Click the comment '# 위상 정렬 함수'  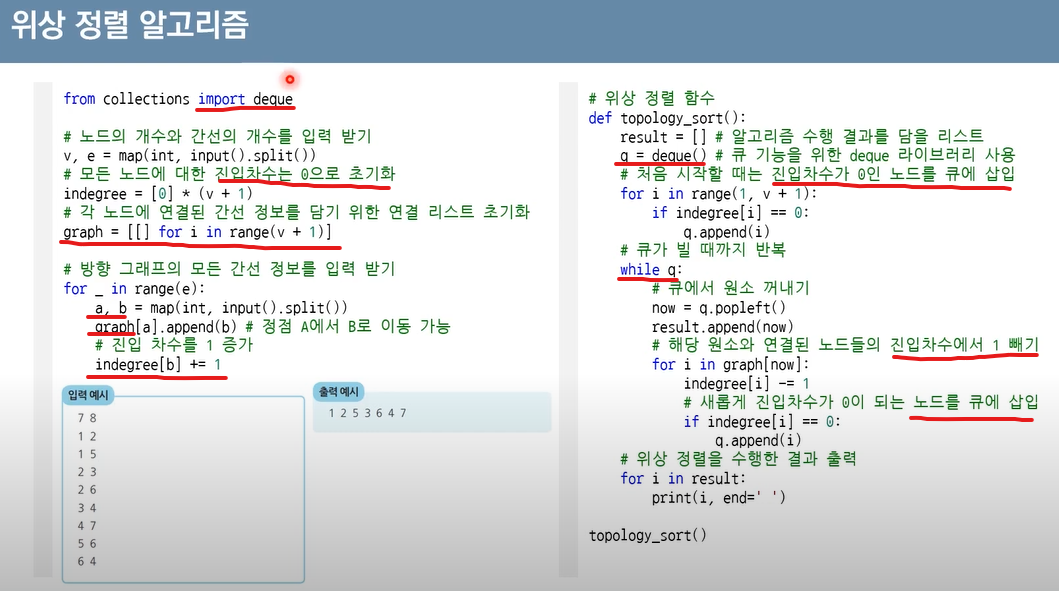651,98
